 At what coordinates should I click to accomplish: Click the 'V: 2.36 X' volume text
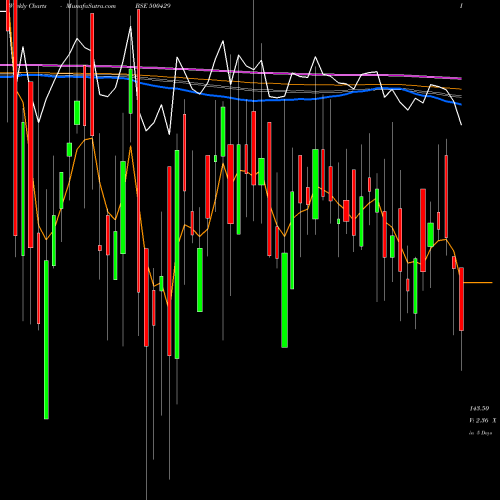point(483,421)
